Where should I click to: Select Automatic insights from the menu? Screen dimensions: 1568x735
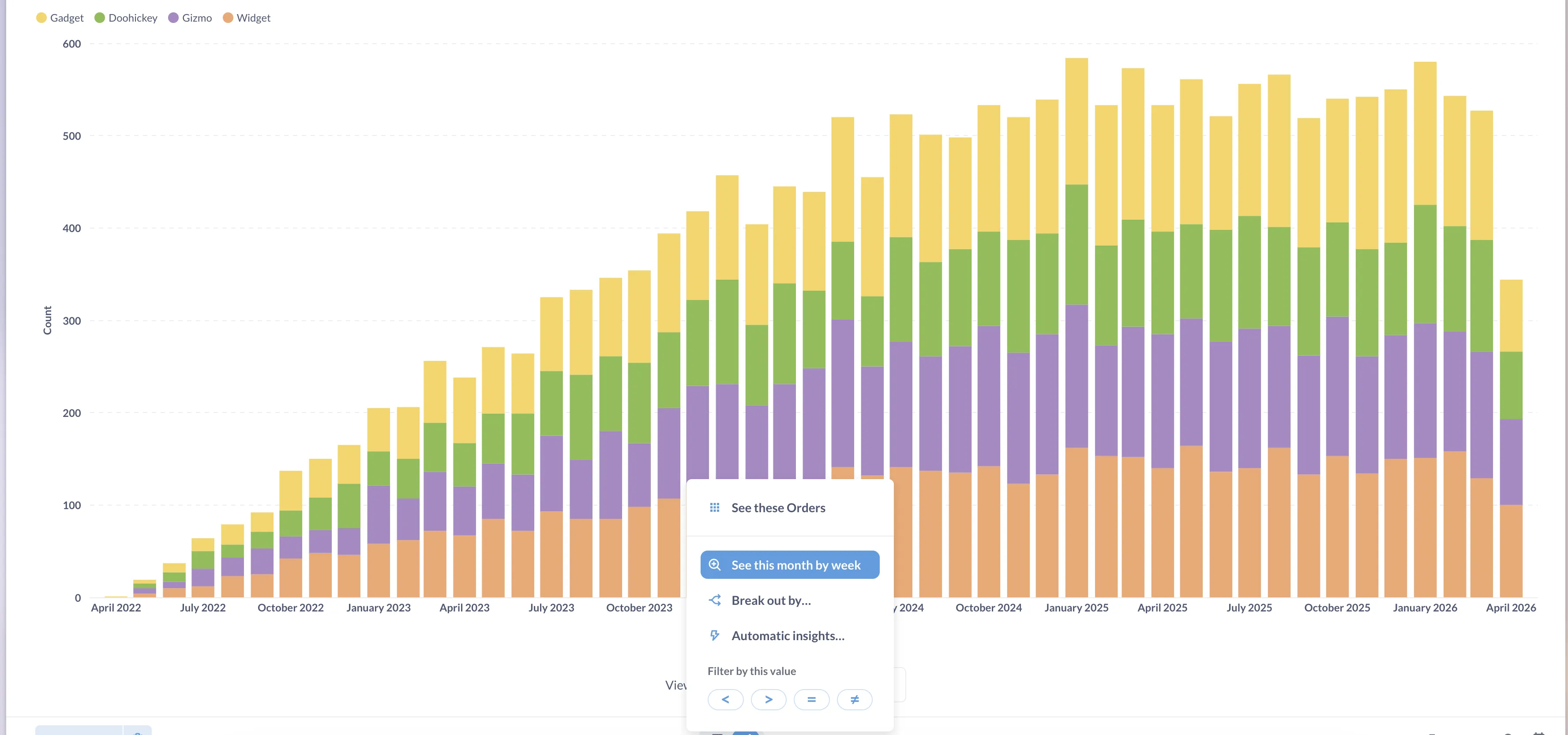pyautogui.click(x=788, y=635)
